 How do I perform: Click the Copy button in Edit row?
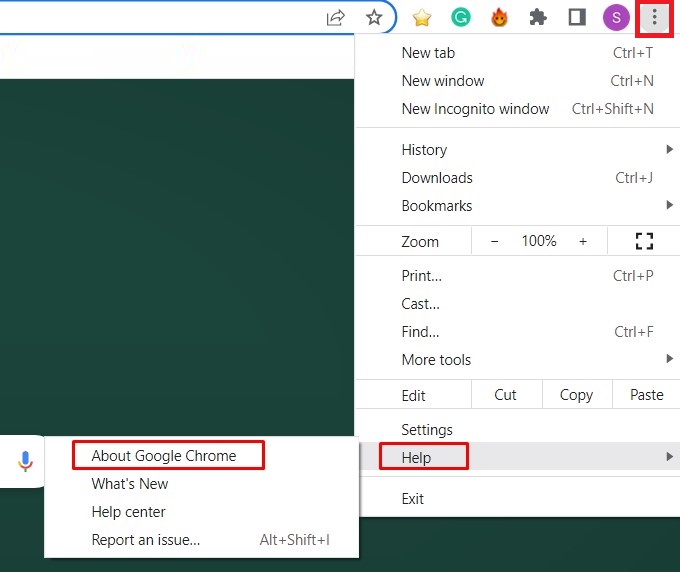click(577, 395)
